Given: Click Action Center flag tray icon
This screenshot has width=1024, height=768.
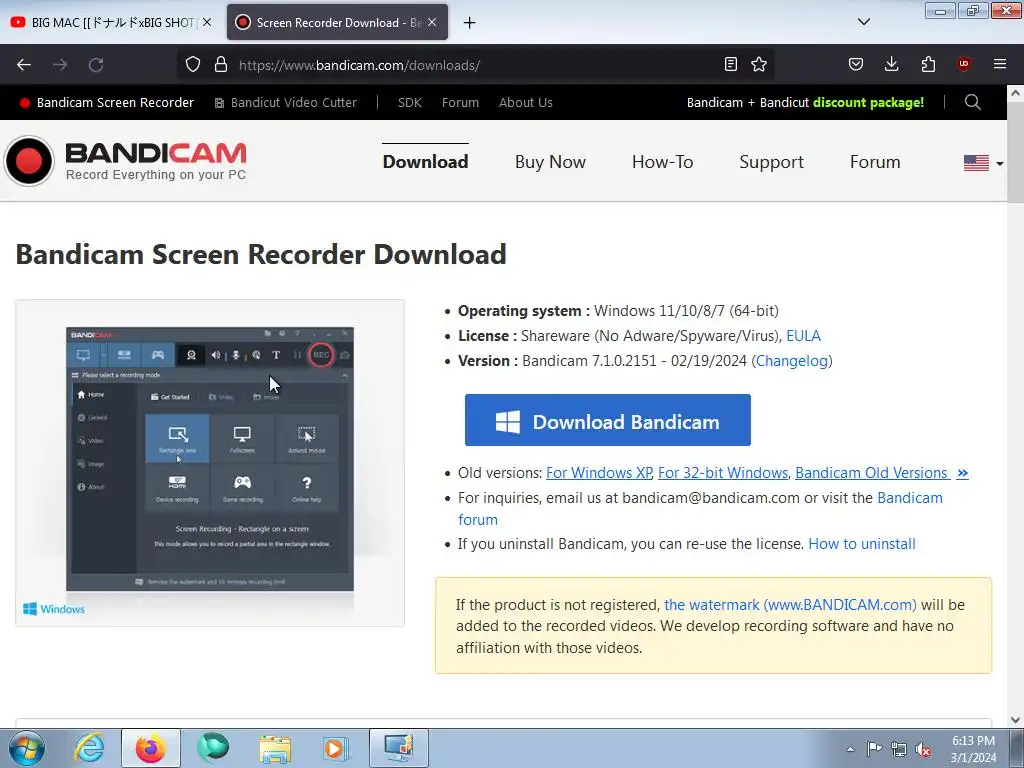Looking at the screenshot, I should pyautogui.click(x=874, y=748).
